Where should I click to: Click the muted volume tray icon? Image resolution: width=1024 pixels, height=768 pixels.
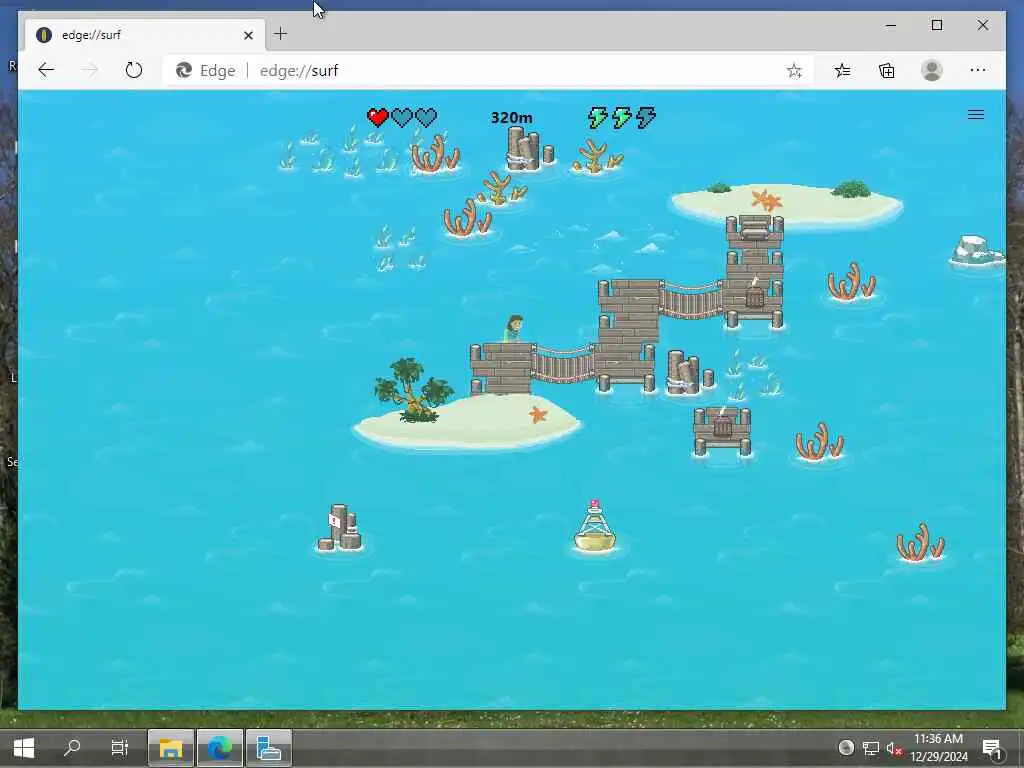[x=894, y=748]
